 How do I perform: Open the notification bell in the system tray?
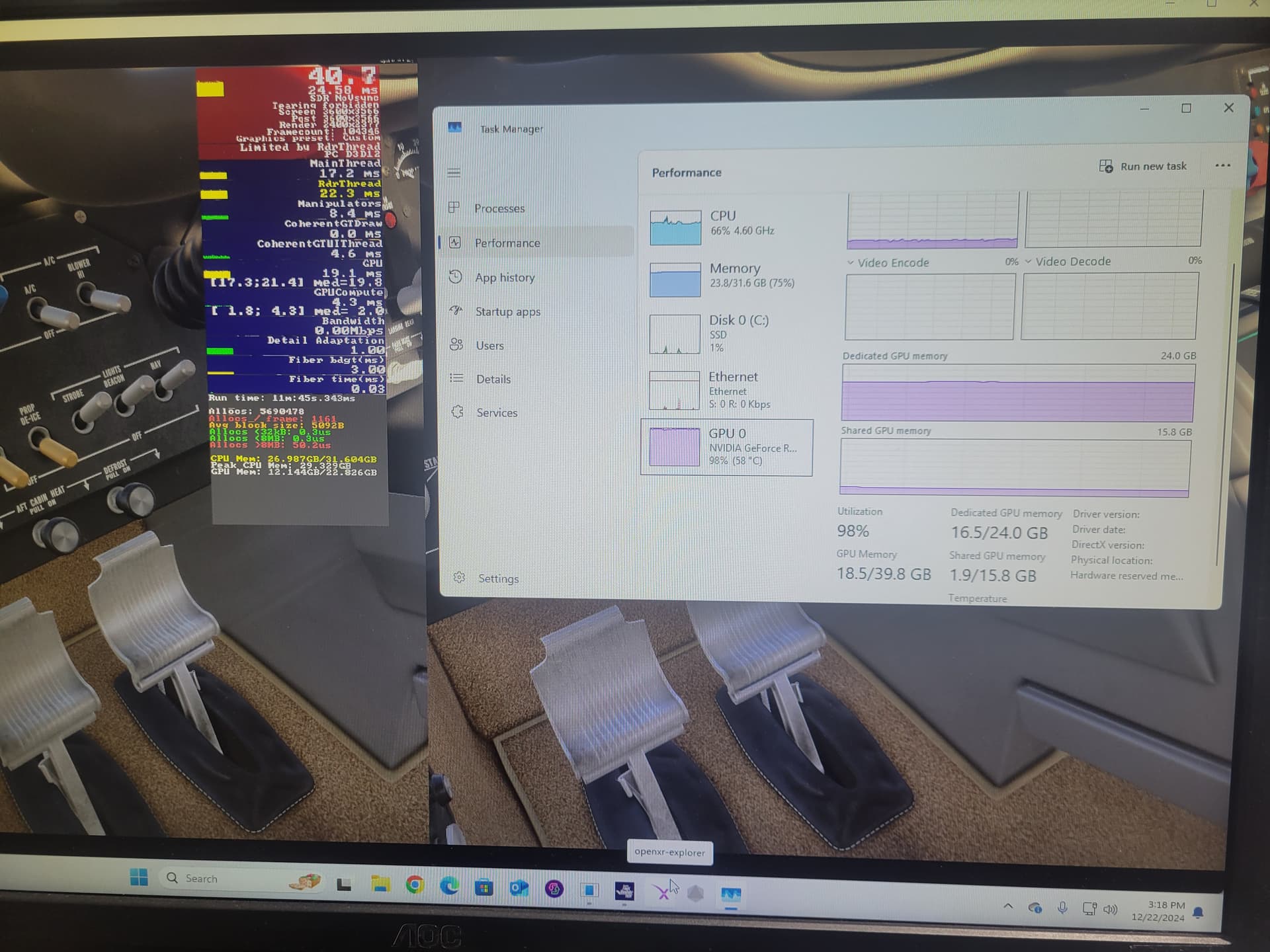click(1198, 910)
